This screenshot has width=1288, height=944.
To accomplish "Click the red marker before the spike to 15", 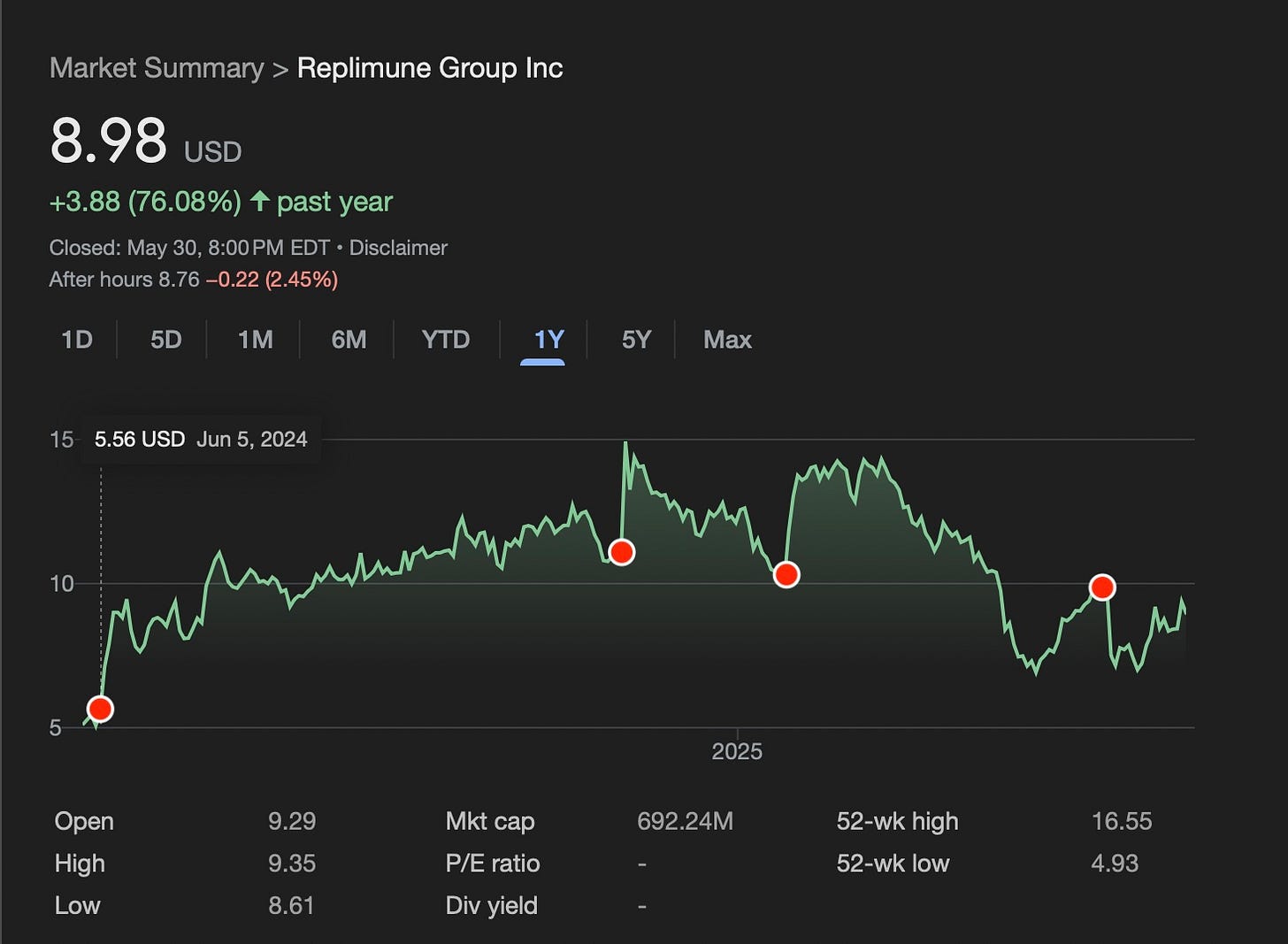I will pos(622,553).
